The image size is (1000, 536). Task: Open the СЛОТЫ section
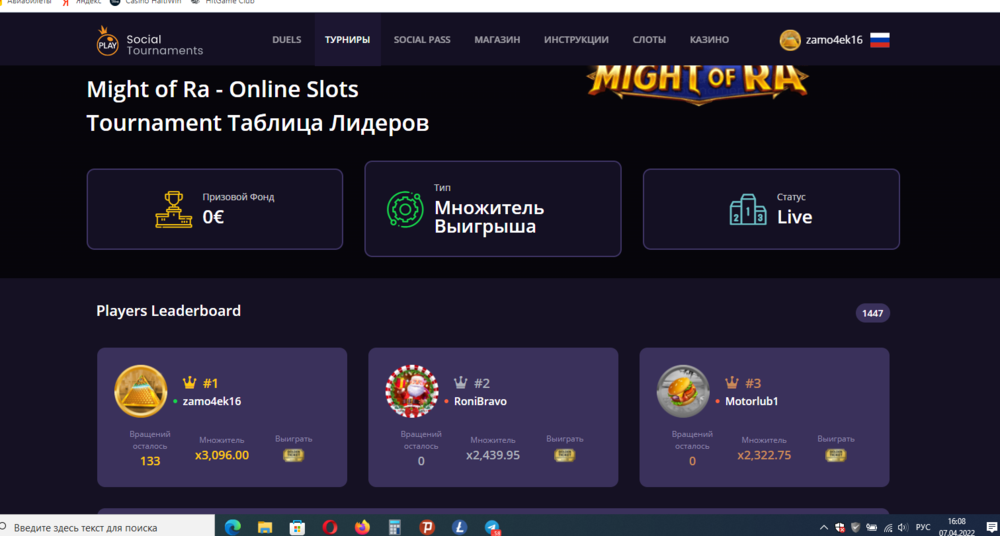649,40
